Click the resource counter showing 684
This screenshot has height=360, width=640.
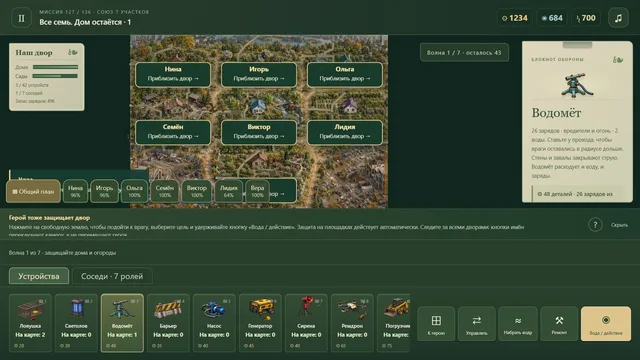pyautogui.click(x=552, y=18)
